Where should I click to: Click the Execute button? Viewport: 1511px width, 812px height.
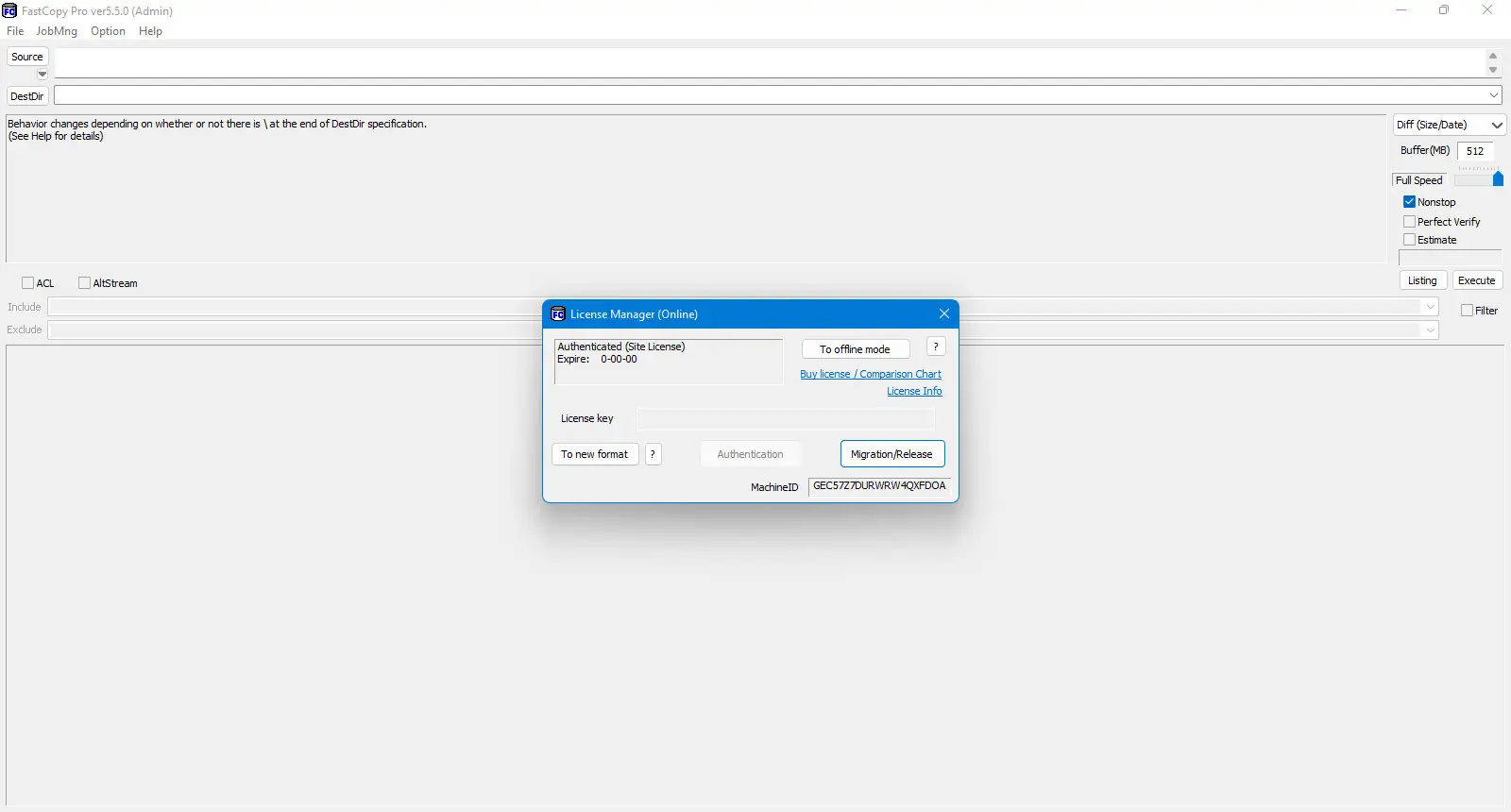point(1477,280)
